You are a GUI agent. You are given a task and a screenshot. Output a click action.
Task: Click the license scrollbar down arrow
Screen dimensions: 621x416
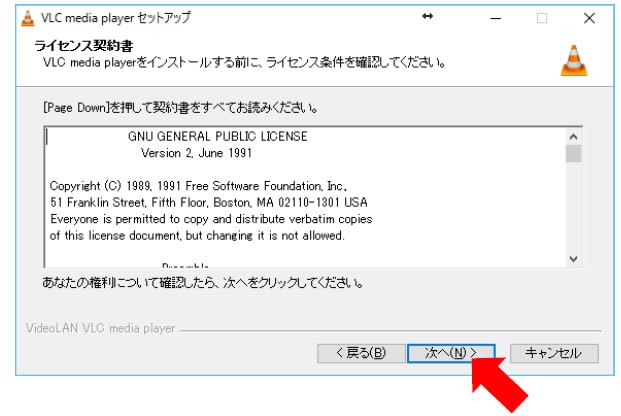[573, 259]
